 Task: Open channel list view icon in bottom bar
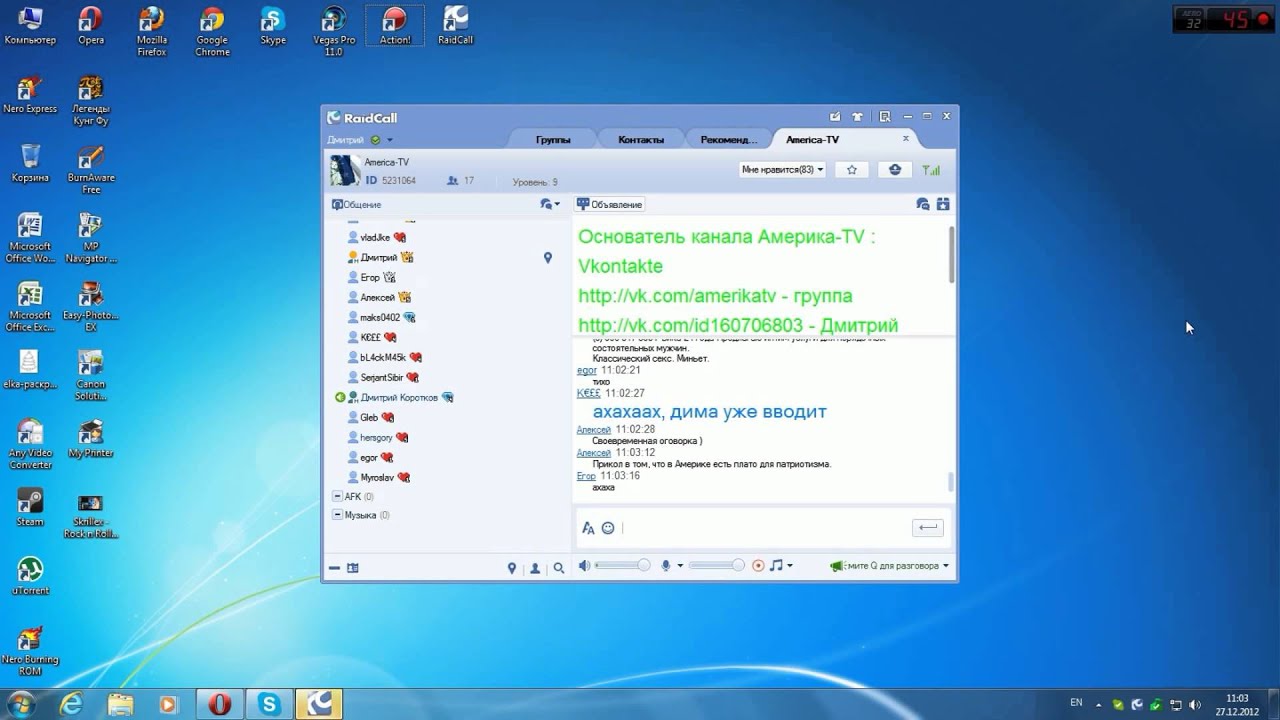[x=352, y=568]
